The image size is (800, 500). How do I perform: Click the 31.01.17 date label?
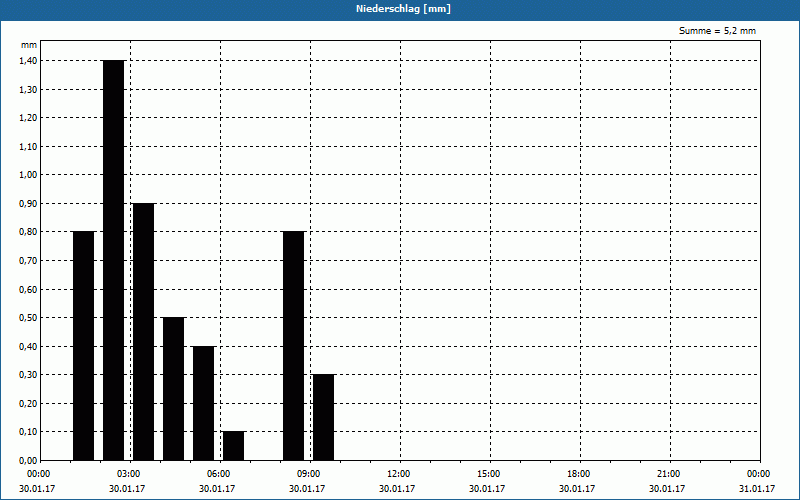point(757,489)
